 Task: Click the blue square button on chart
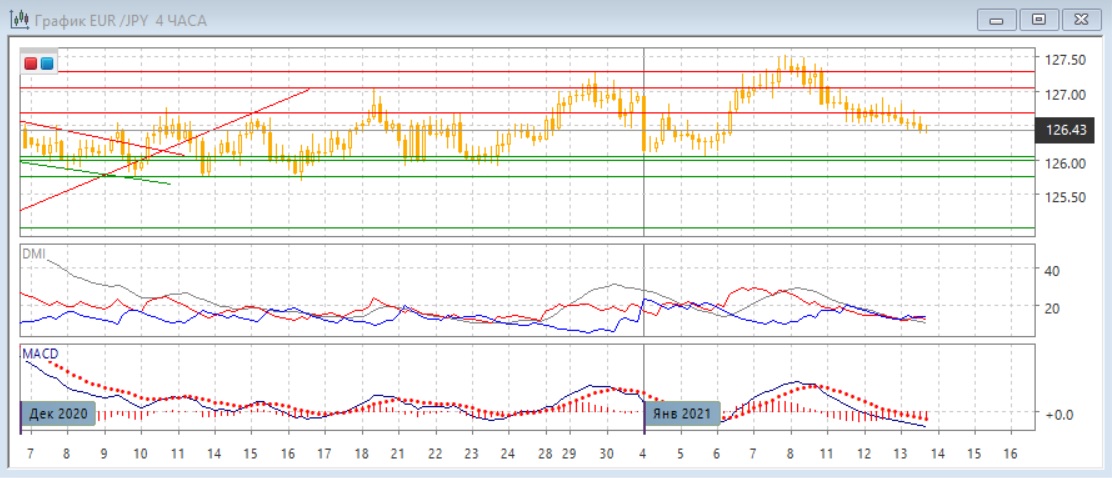coord(46,63)
